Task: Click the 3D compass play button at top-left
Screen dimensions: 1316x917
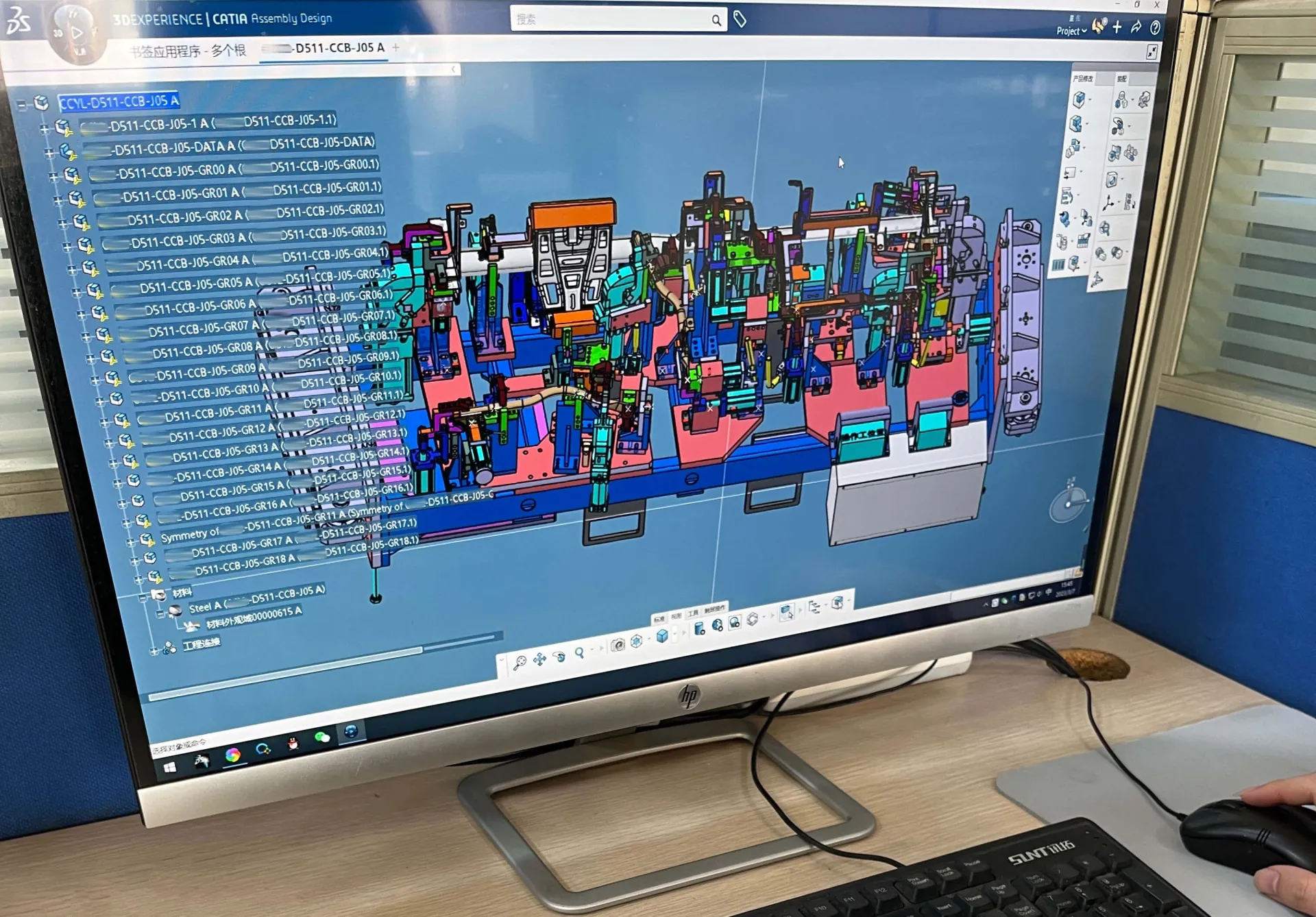Action: (77, 32)
